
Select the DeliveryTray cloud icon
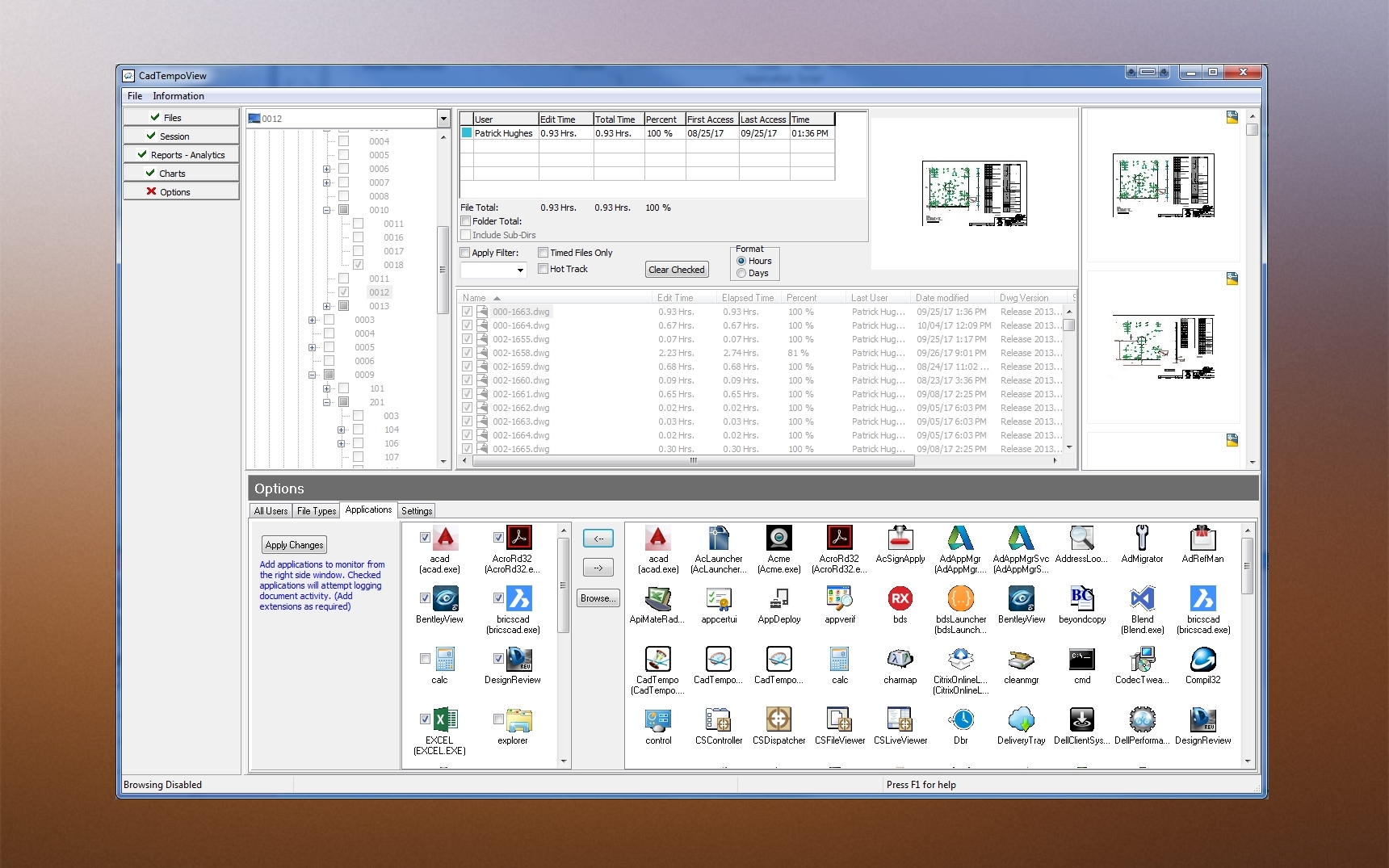pyautogui.click(x=1021, y=719)
